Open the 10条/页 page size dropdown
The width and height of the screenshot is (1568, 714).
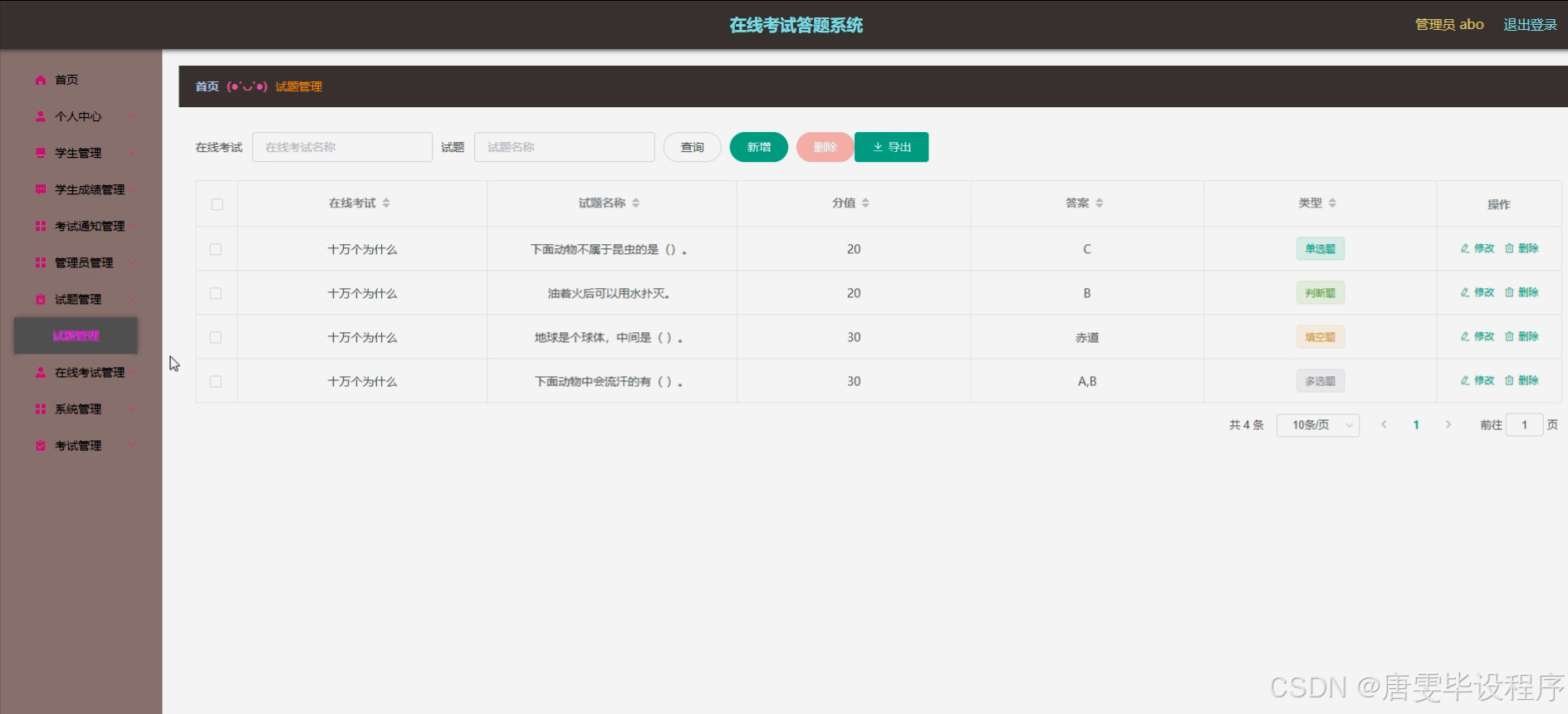(1318, 425)
